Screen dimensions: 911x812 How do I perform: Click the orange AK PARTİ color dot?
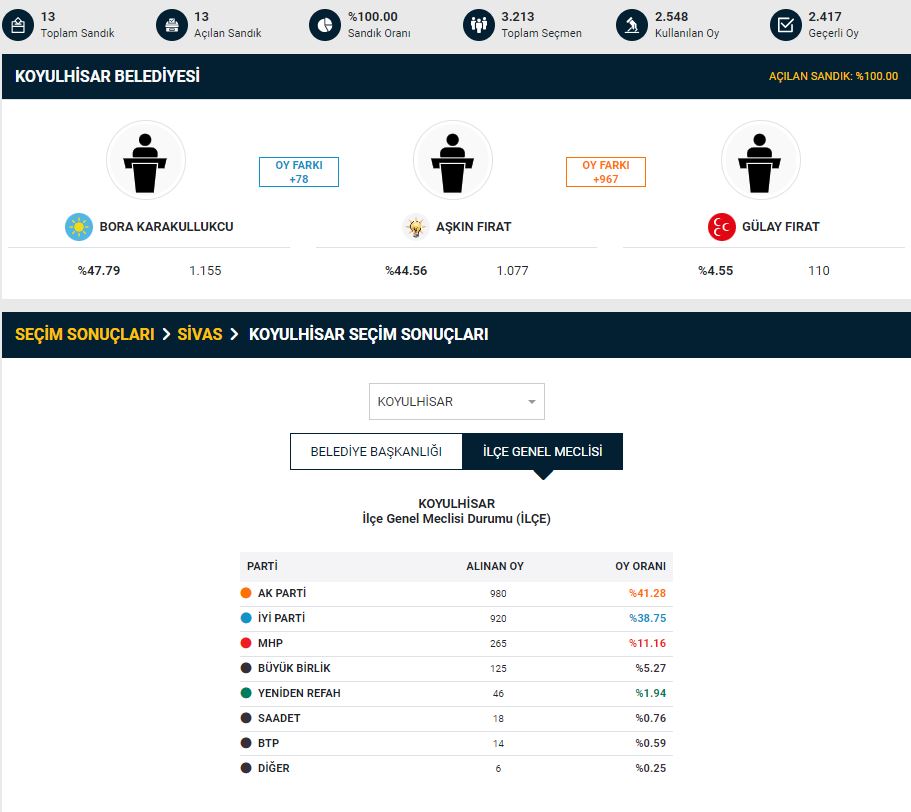pos(246,593)
